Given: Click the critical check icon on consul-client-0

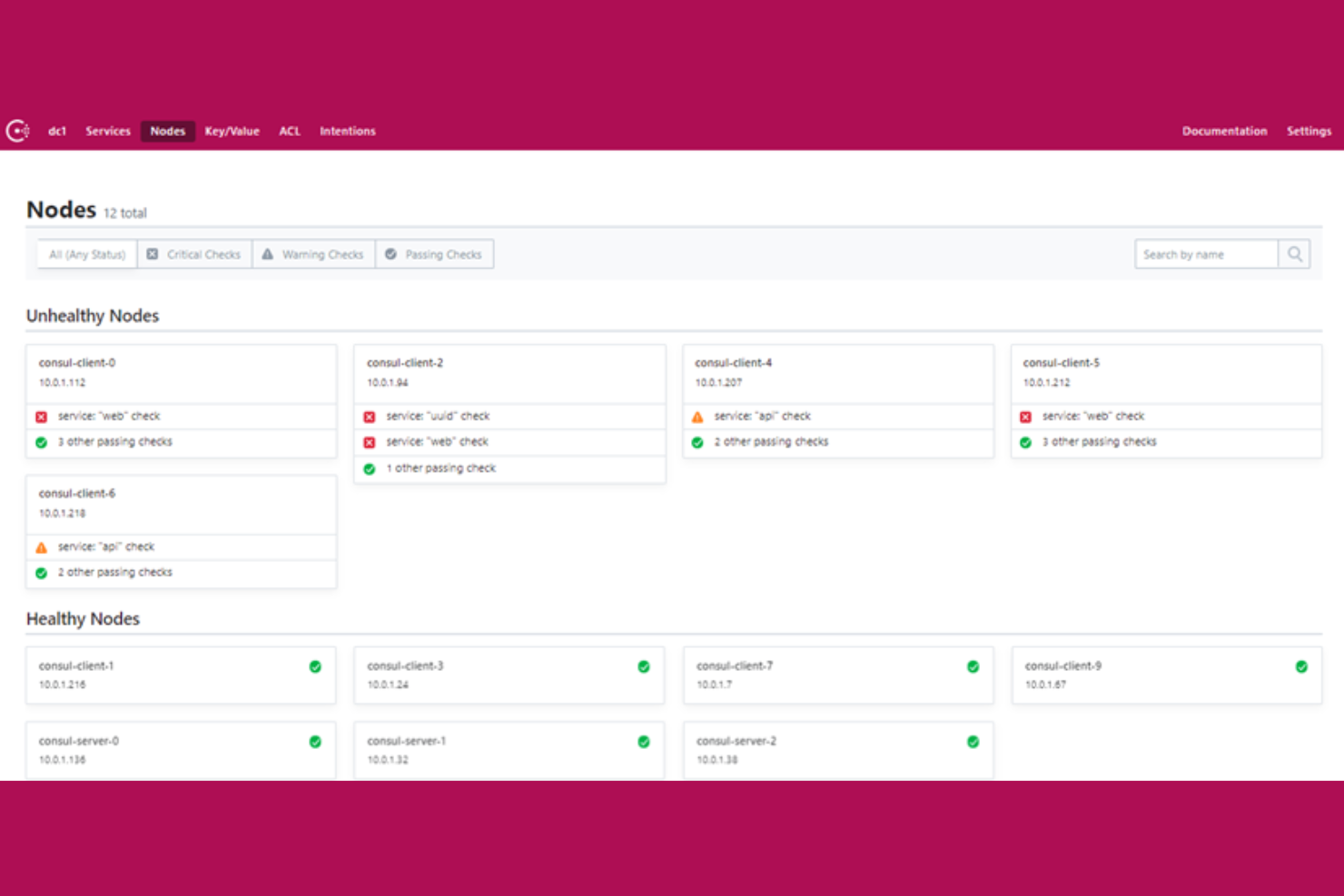Looking at the screenshot, I should pos(41,416).
